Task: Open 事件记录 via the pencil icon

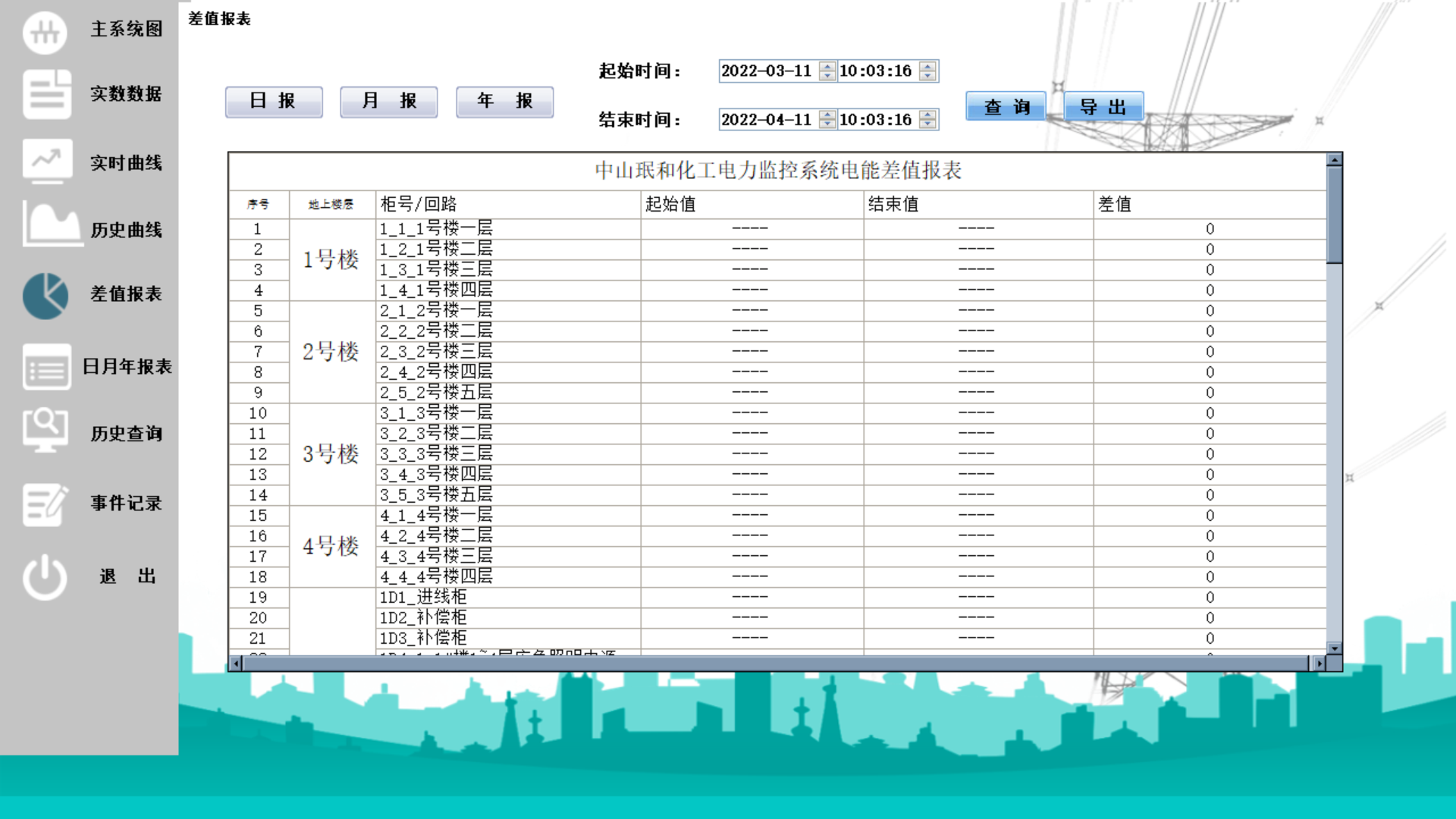Action: point(46,503)
